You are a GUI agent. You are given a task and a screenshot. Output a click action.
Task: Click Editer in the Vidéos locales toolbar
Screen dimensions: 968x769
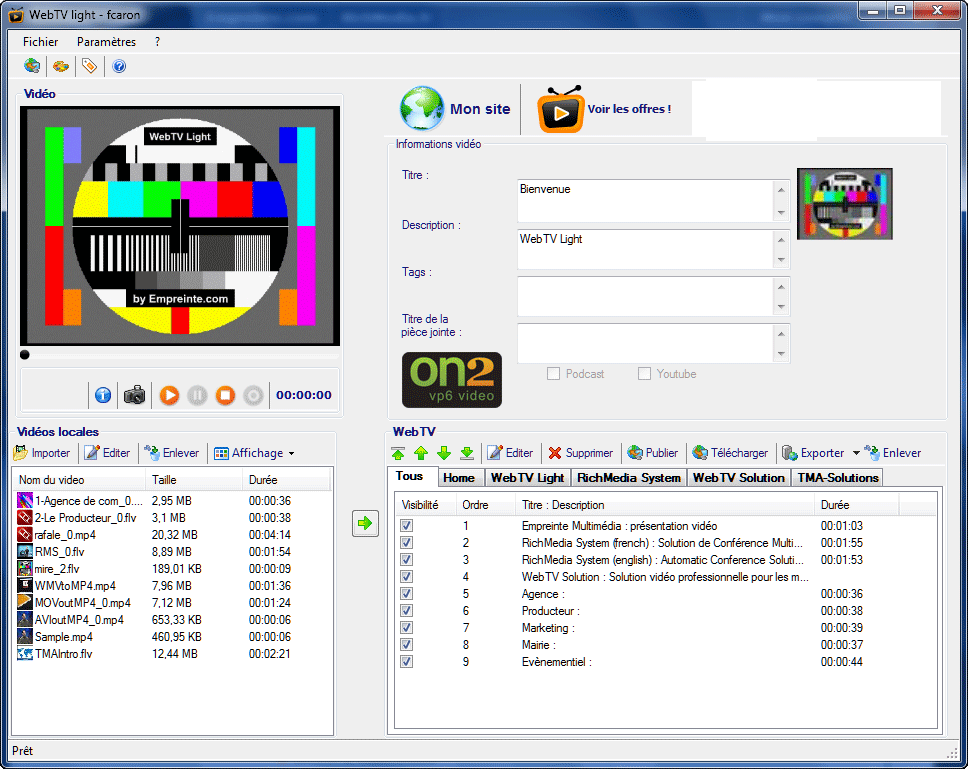tap(107, 453)
